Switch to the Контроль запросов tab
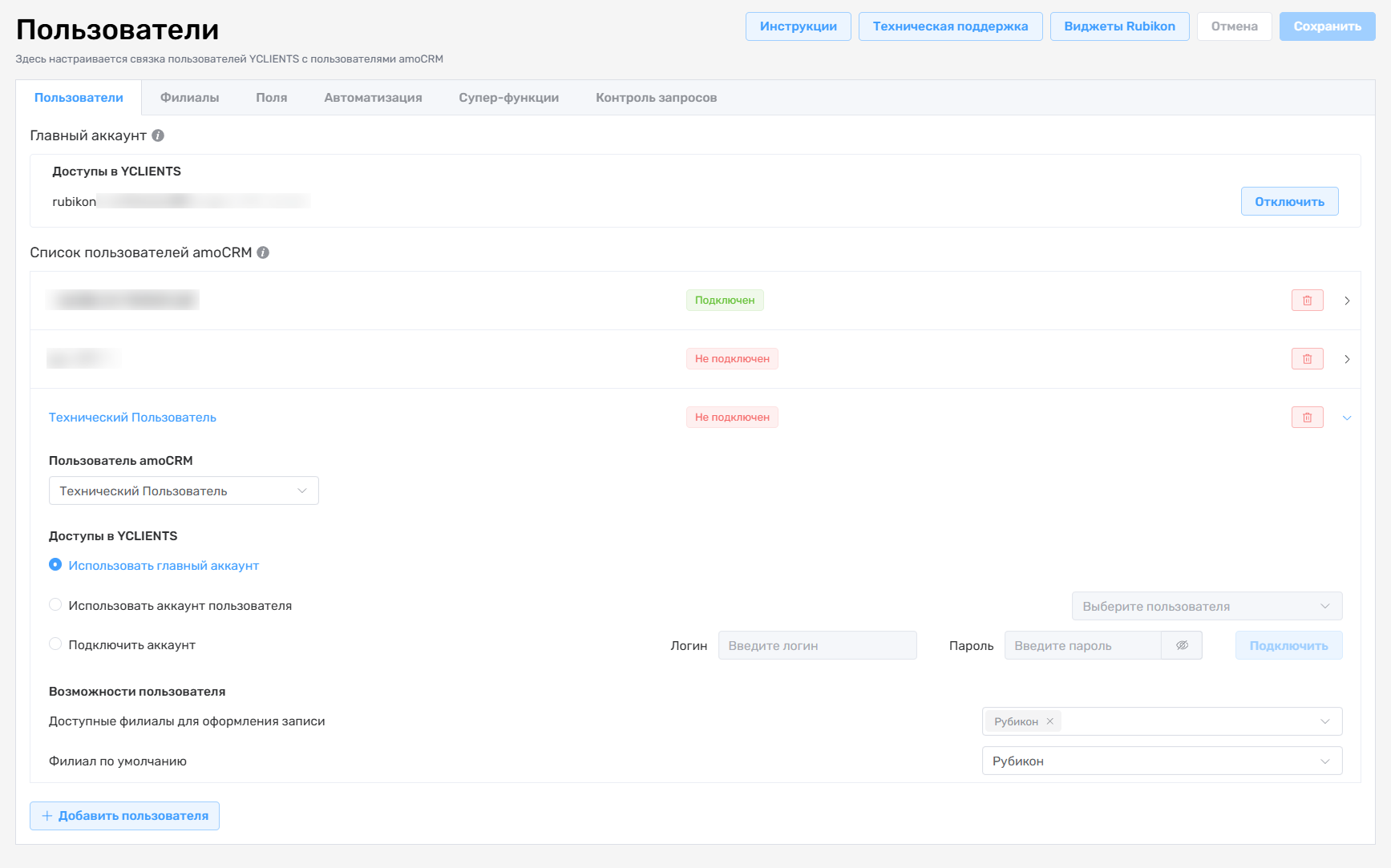 coord(656,98)
